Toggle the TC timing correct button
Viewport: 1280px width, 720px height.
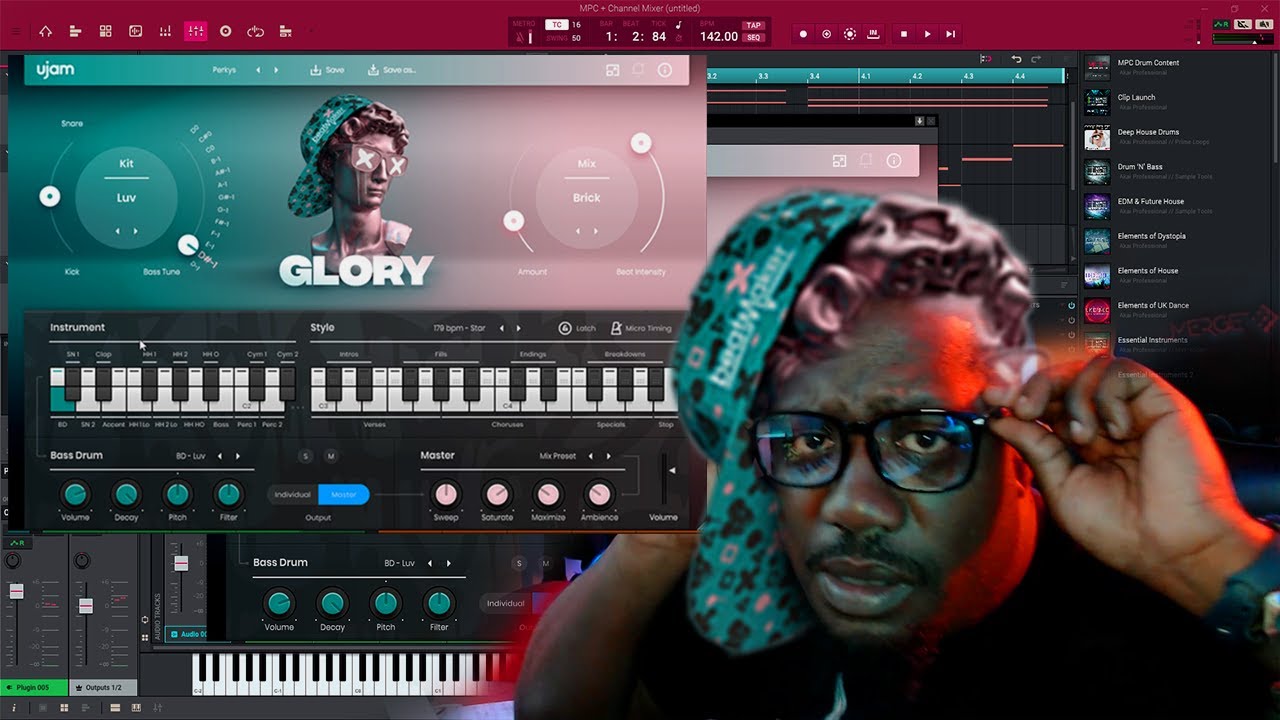(x=557, y=25)
